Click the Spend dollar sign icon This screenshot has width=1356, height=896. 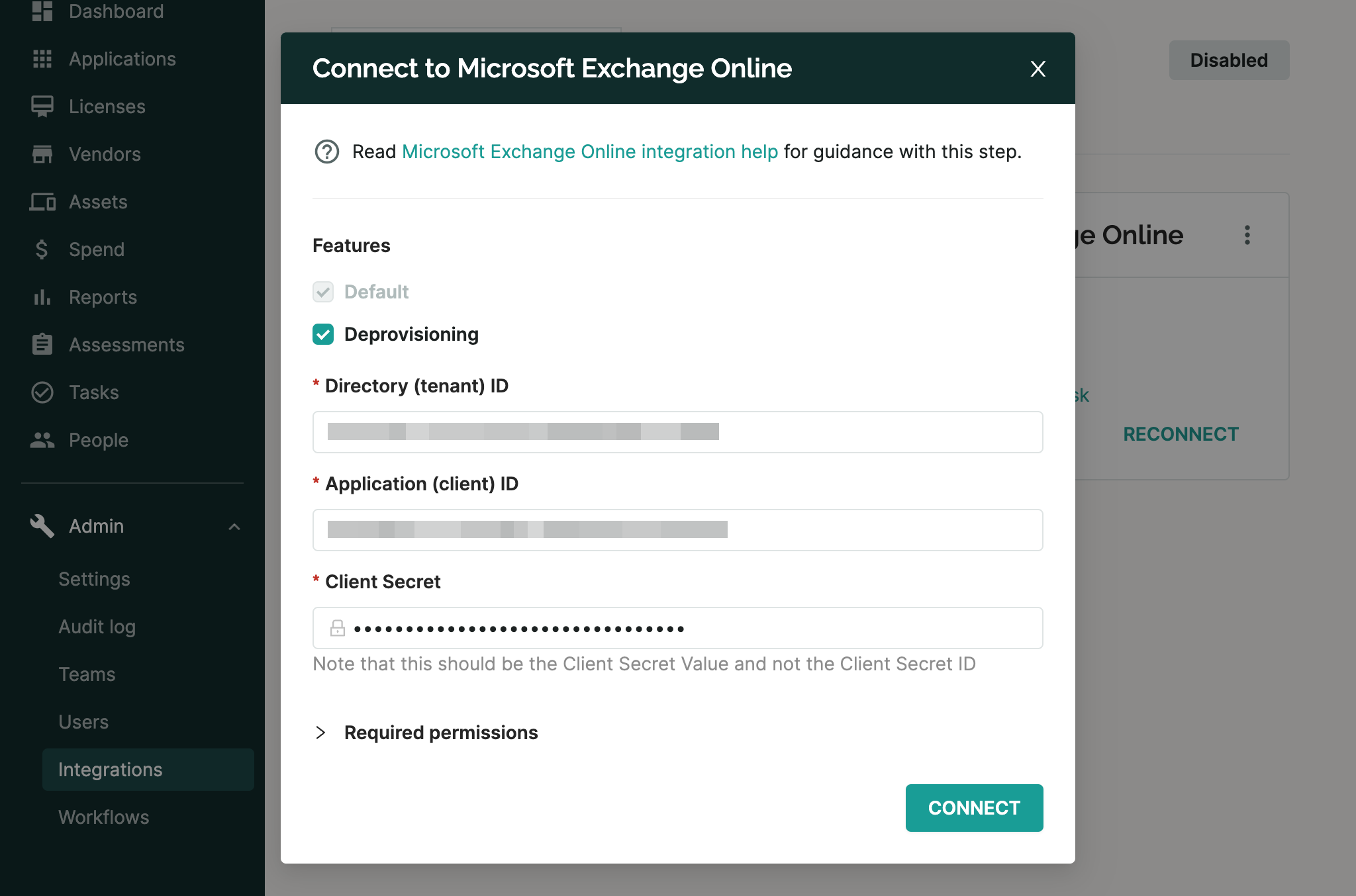tap(42, 249)
